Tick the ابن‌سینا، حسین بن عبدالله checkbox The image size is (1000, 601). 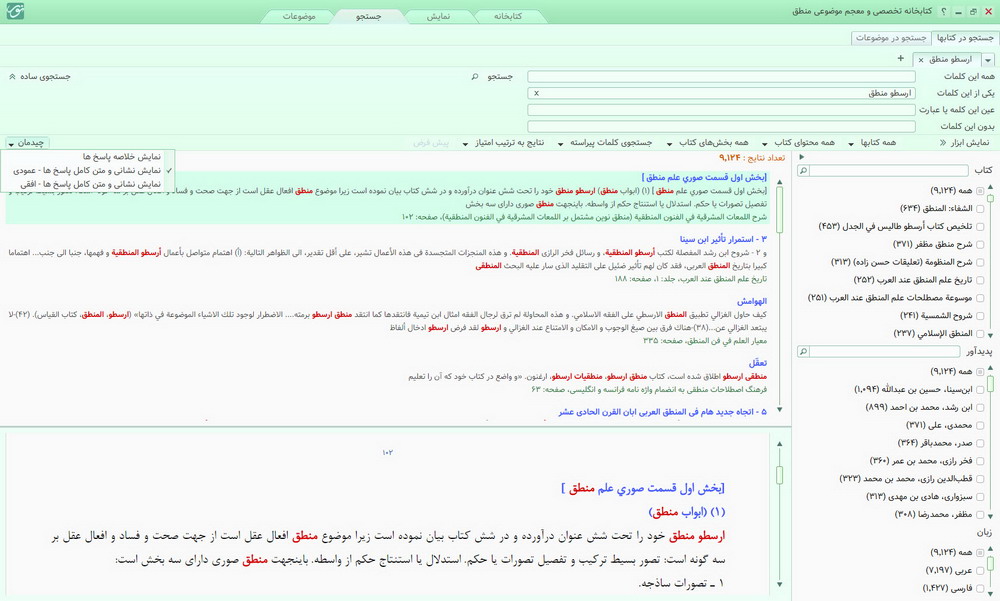point(980,390)
